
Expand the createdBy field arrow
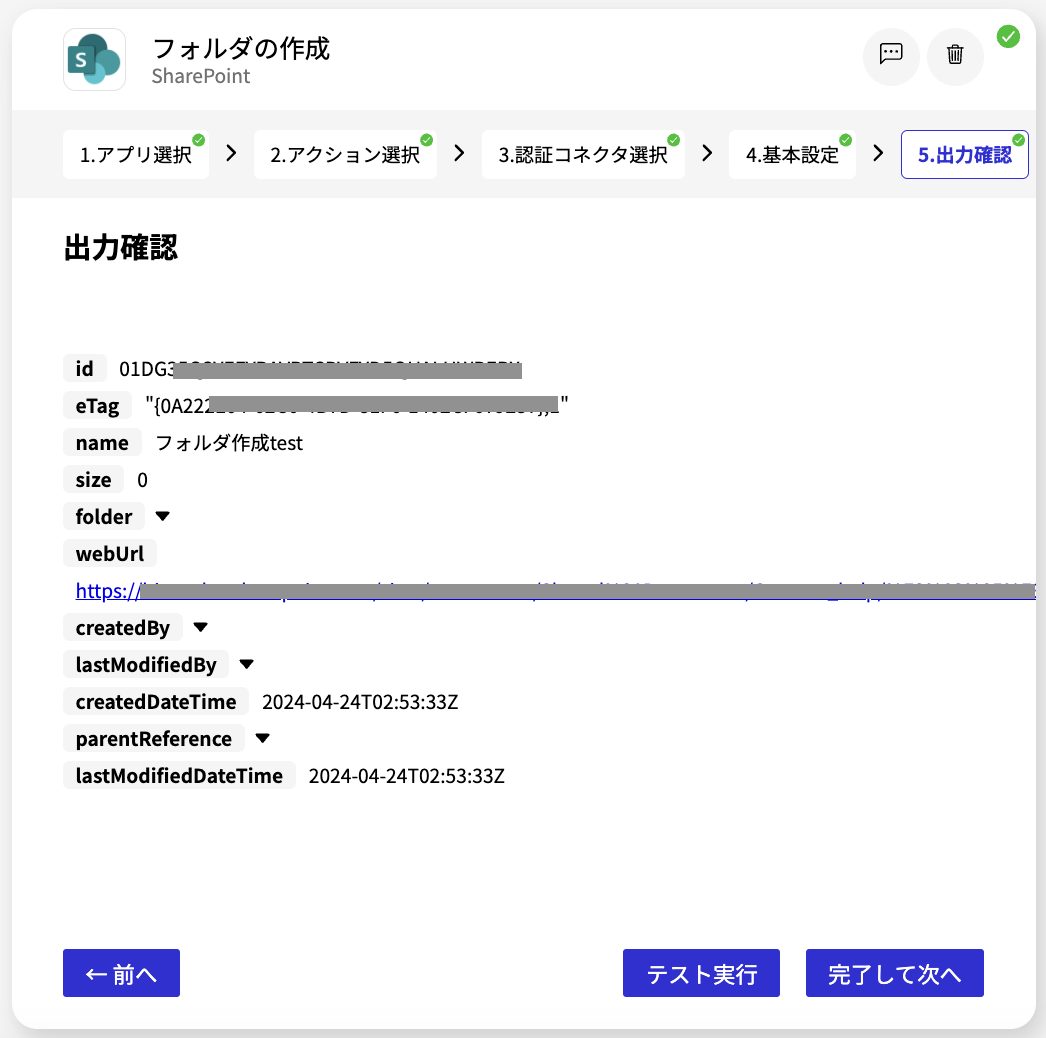tap(200, 627)
